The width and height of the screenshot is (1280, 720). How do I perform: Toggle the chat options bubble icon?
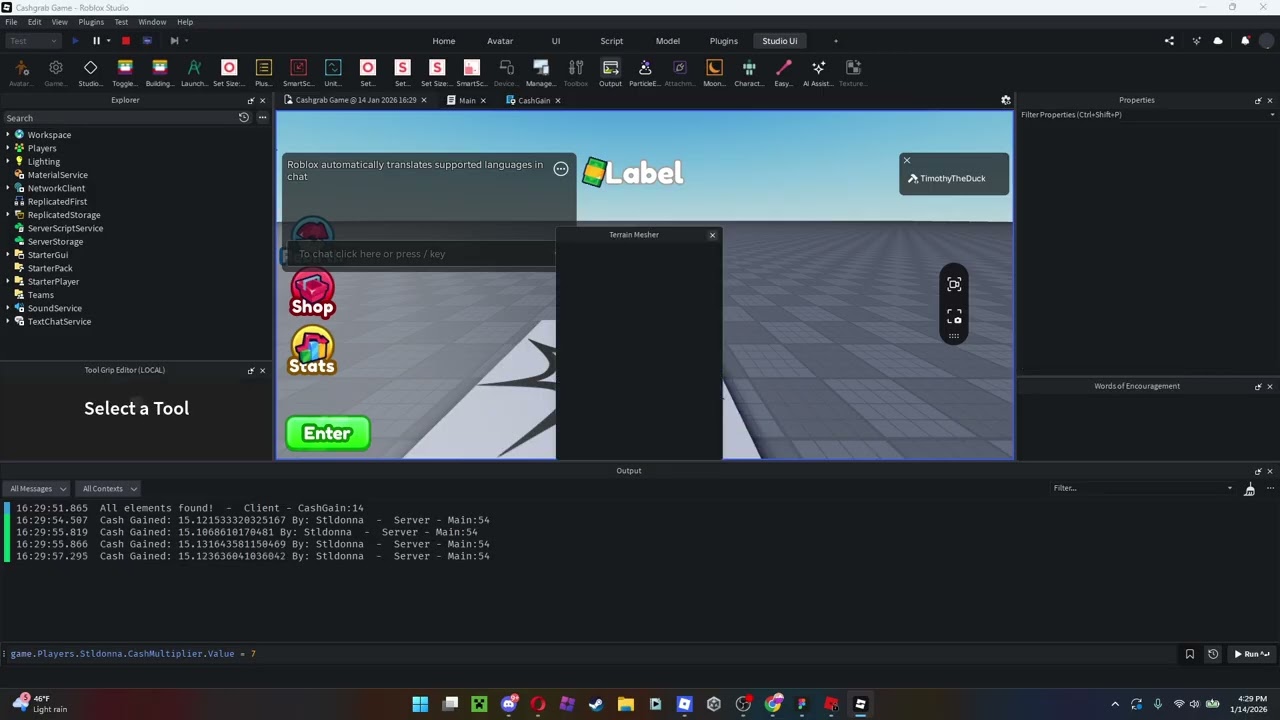coord(561,169)
